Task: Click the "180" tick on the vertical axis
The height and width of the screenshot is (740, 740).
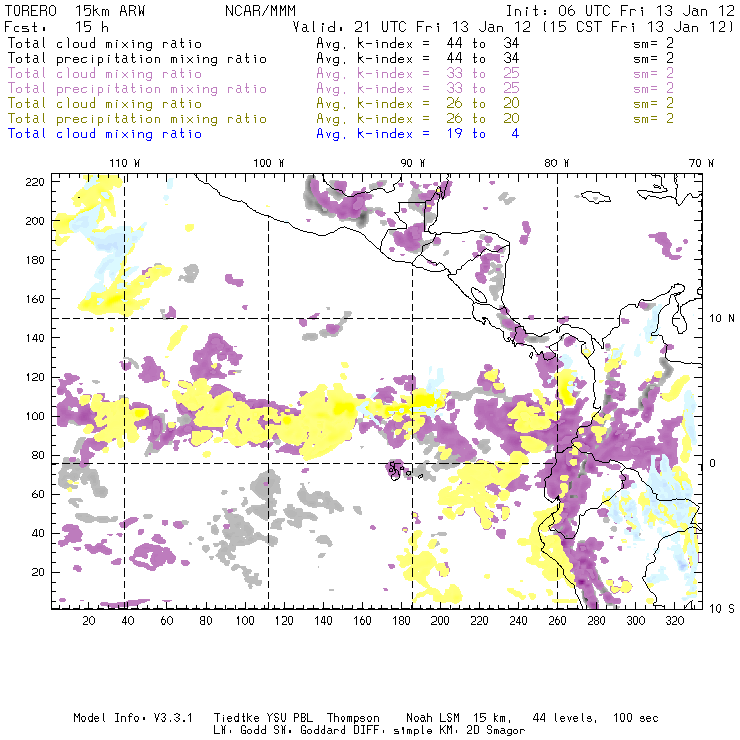Action: point(34,260)
